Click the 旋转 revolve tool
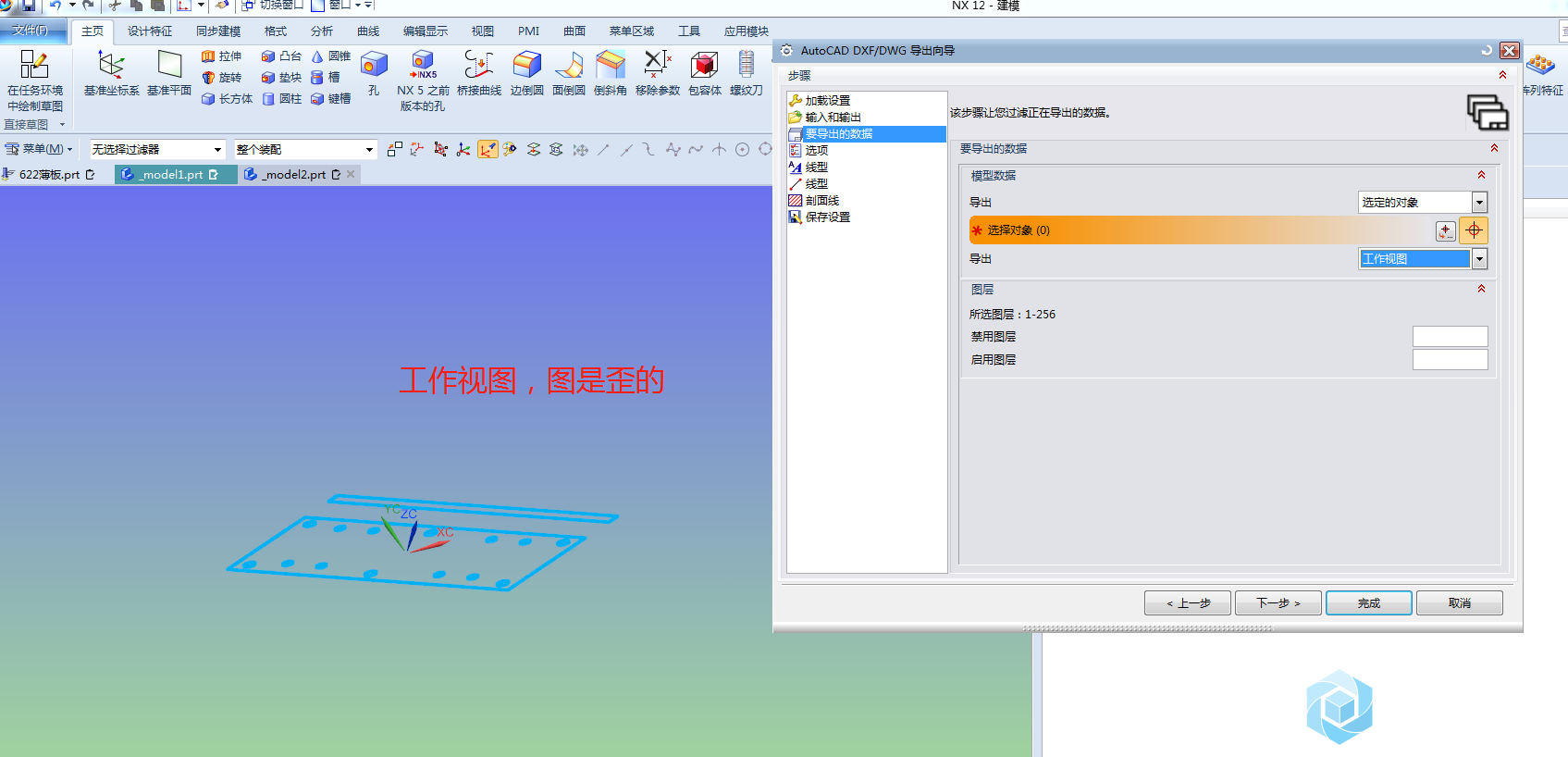Image resolution: width=1568 pixels, height=757 pixels. pyautogui.click(x=221, y=78)
